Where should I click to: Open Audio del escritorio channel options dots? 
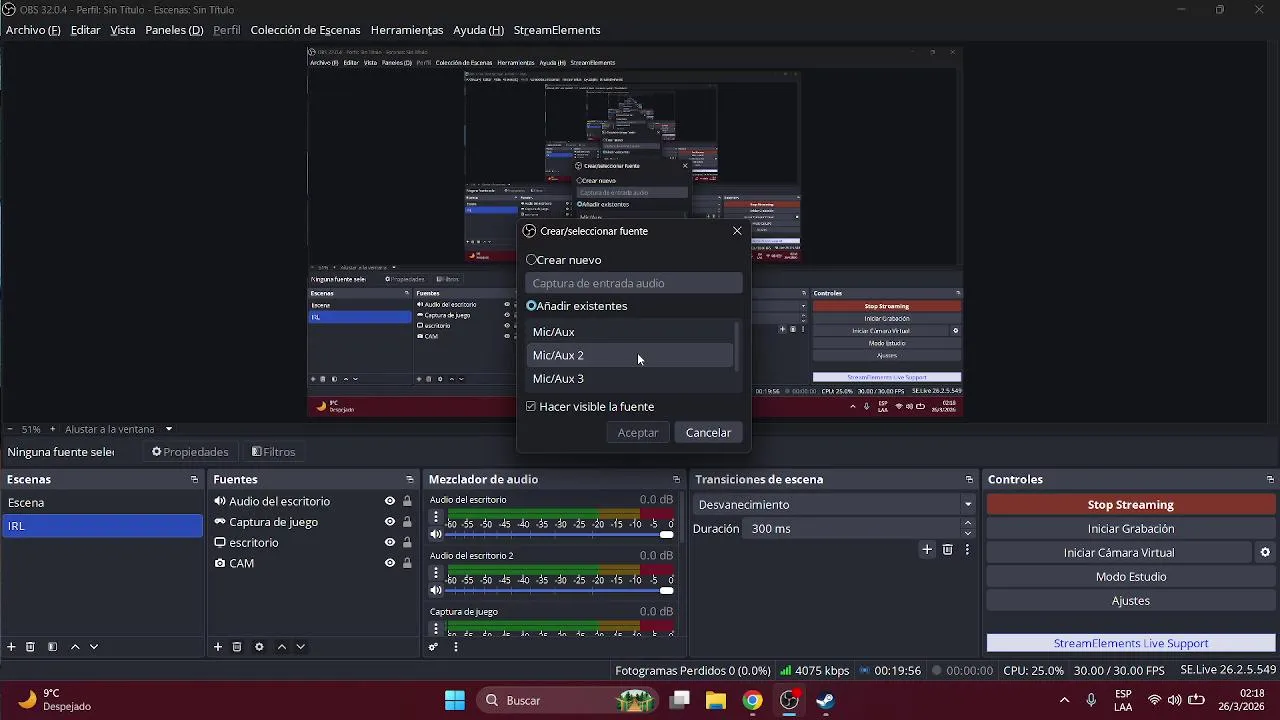click(436, 517)
